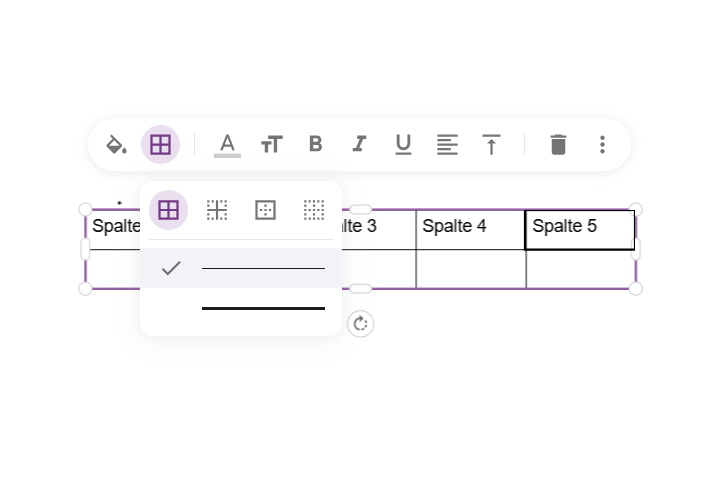Select outer borders option
The image size is (728, 485).
266,210
